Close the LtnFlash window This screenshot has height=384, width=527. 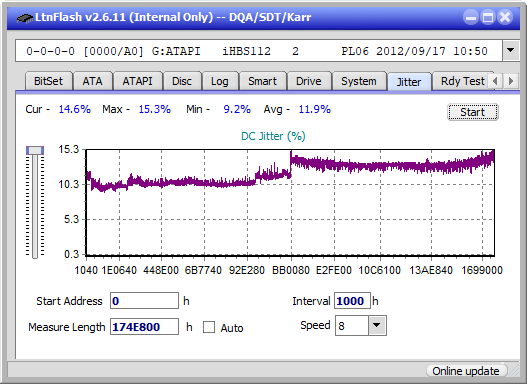click(505, 17)
